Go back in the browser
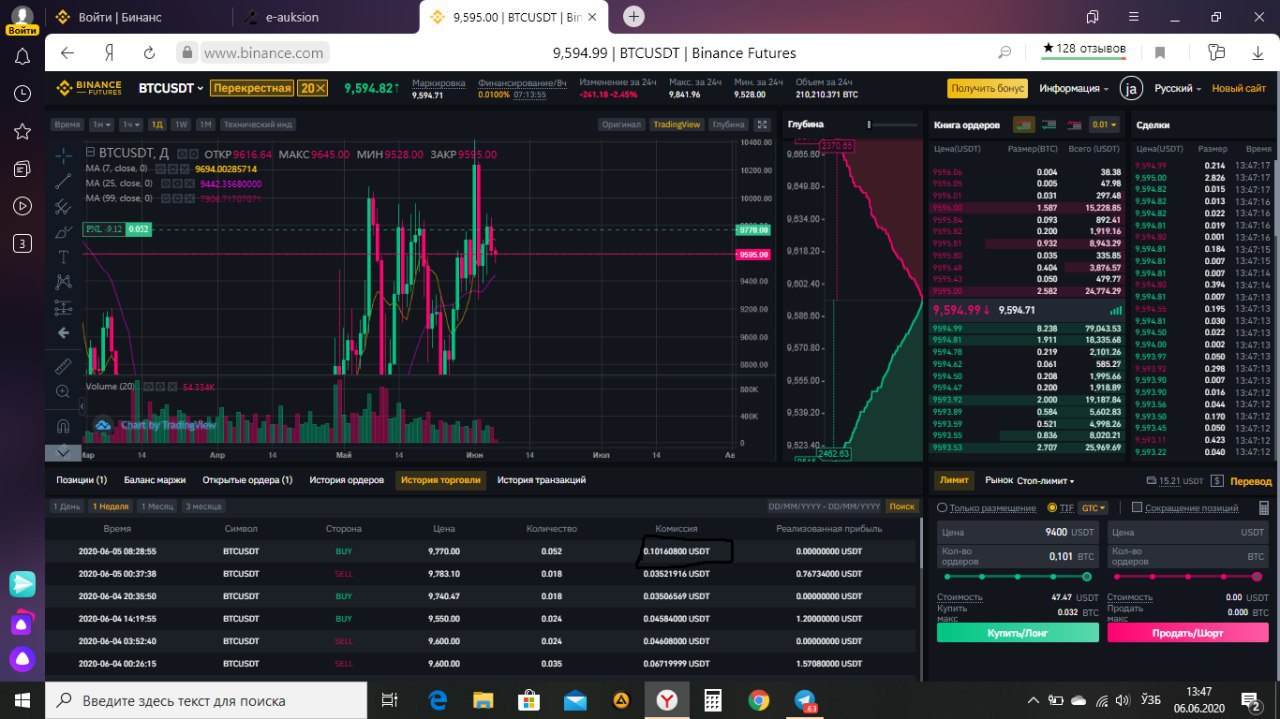The image size is (1280, 719). pos(67,53)
